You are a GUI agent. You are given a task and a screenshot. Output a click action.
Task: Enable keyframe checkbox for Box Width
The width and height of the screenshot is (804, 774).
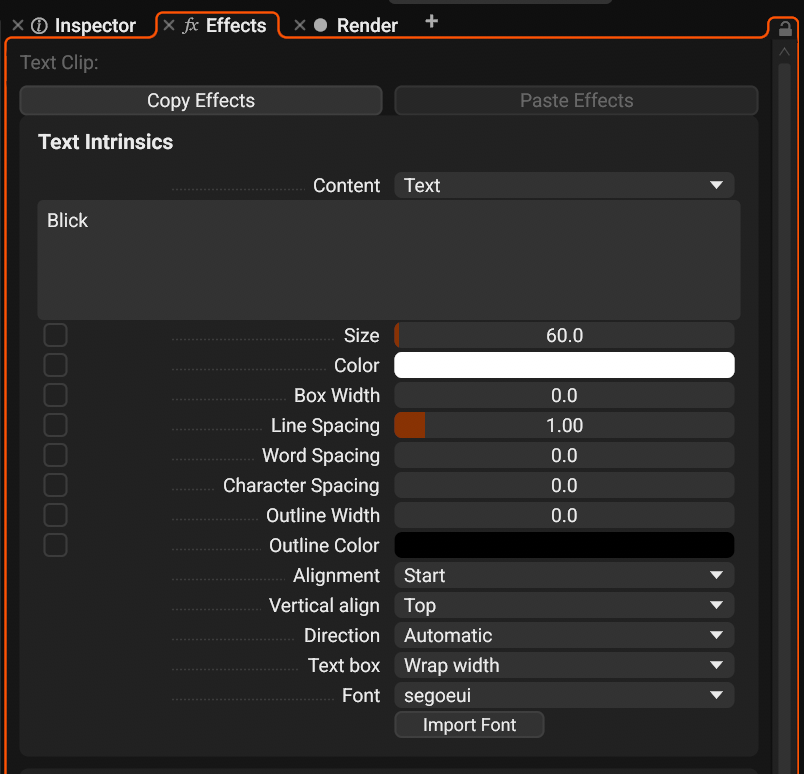click(55, 395)
